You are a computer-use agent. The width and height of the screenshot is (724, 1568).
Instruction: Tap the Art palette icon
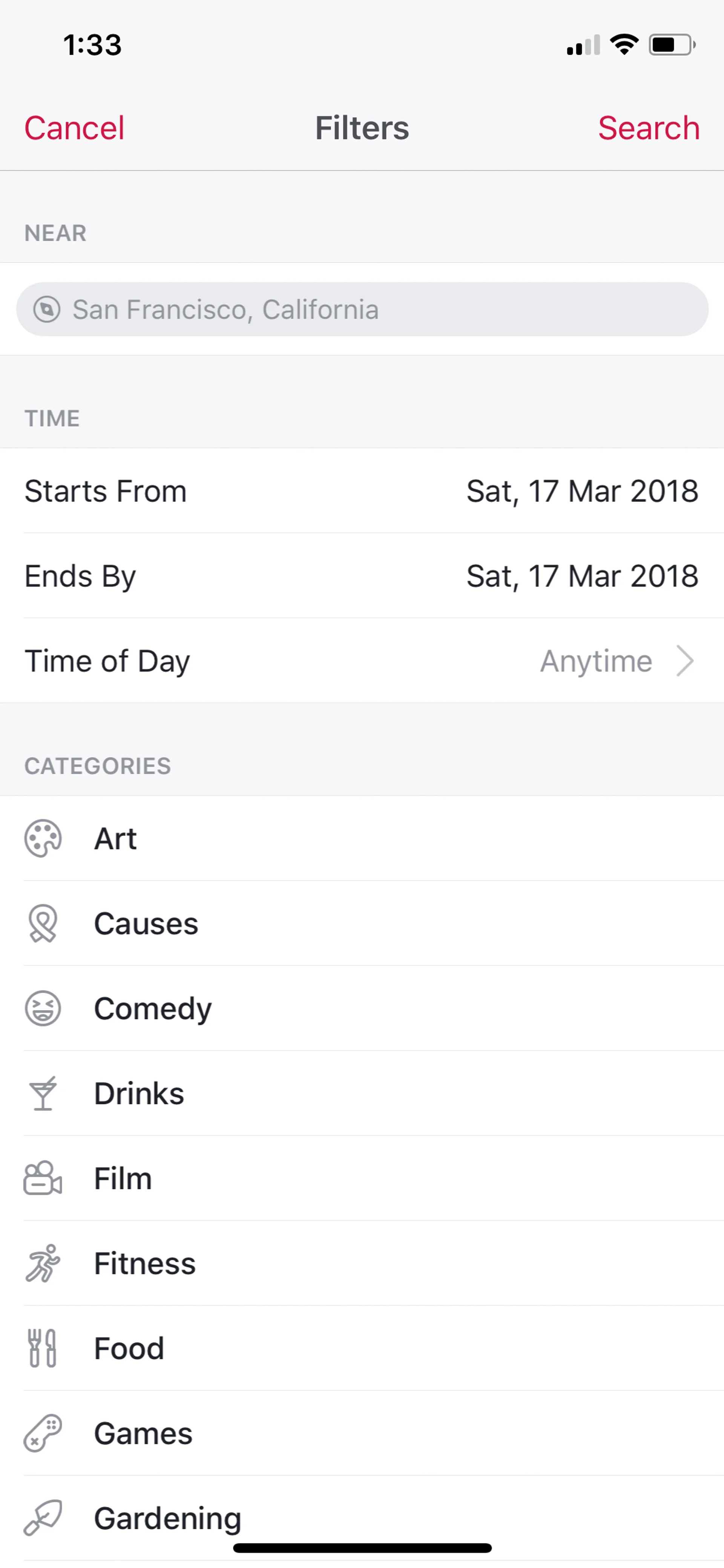point(43,838)
